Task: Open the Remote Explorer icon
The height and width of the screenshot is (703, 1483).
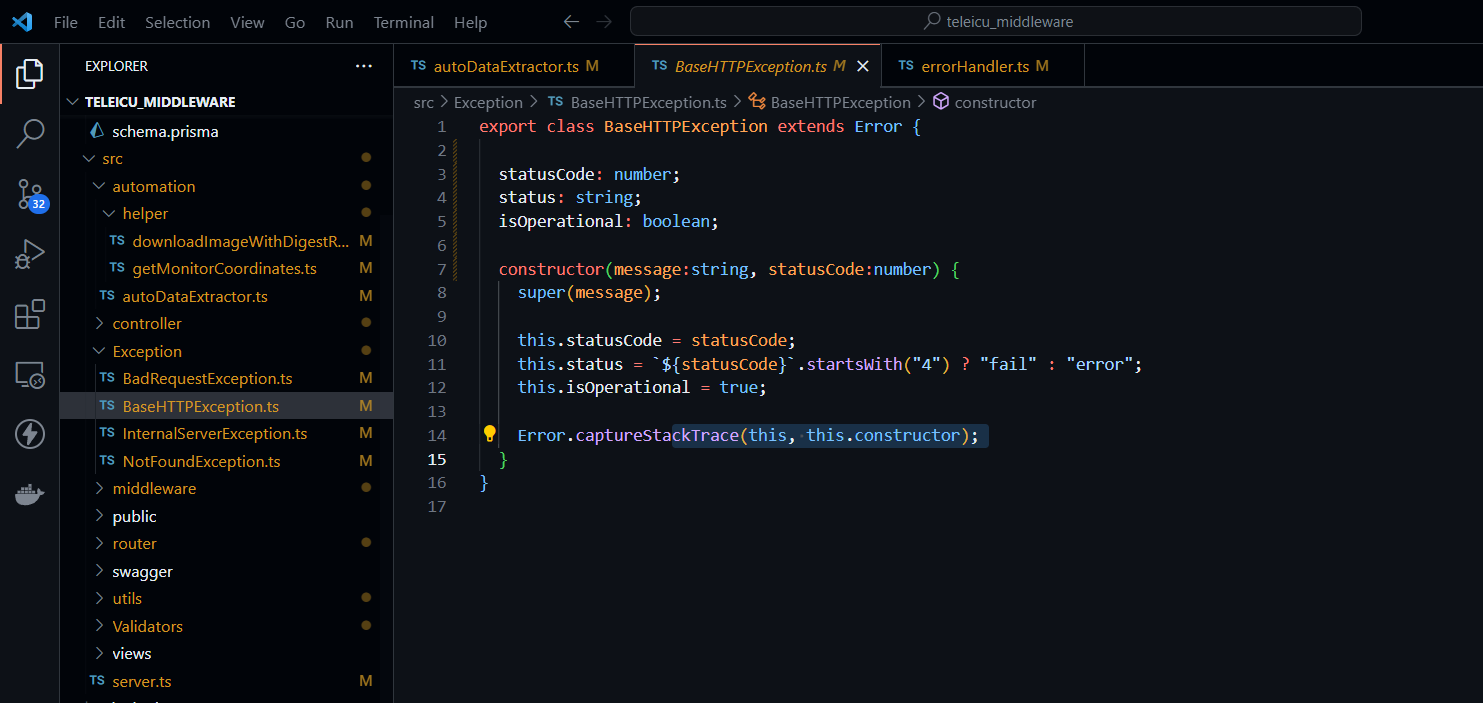Action: pyautogui.click(x=30, y=375)
